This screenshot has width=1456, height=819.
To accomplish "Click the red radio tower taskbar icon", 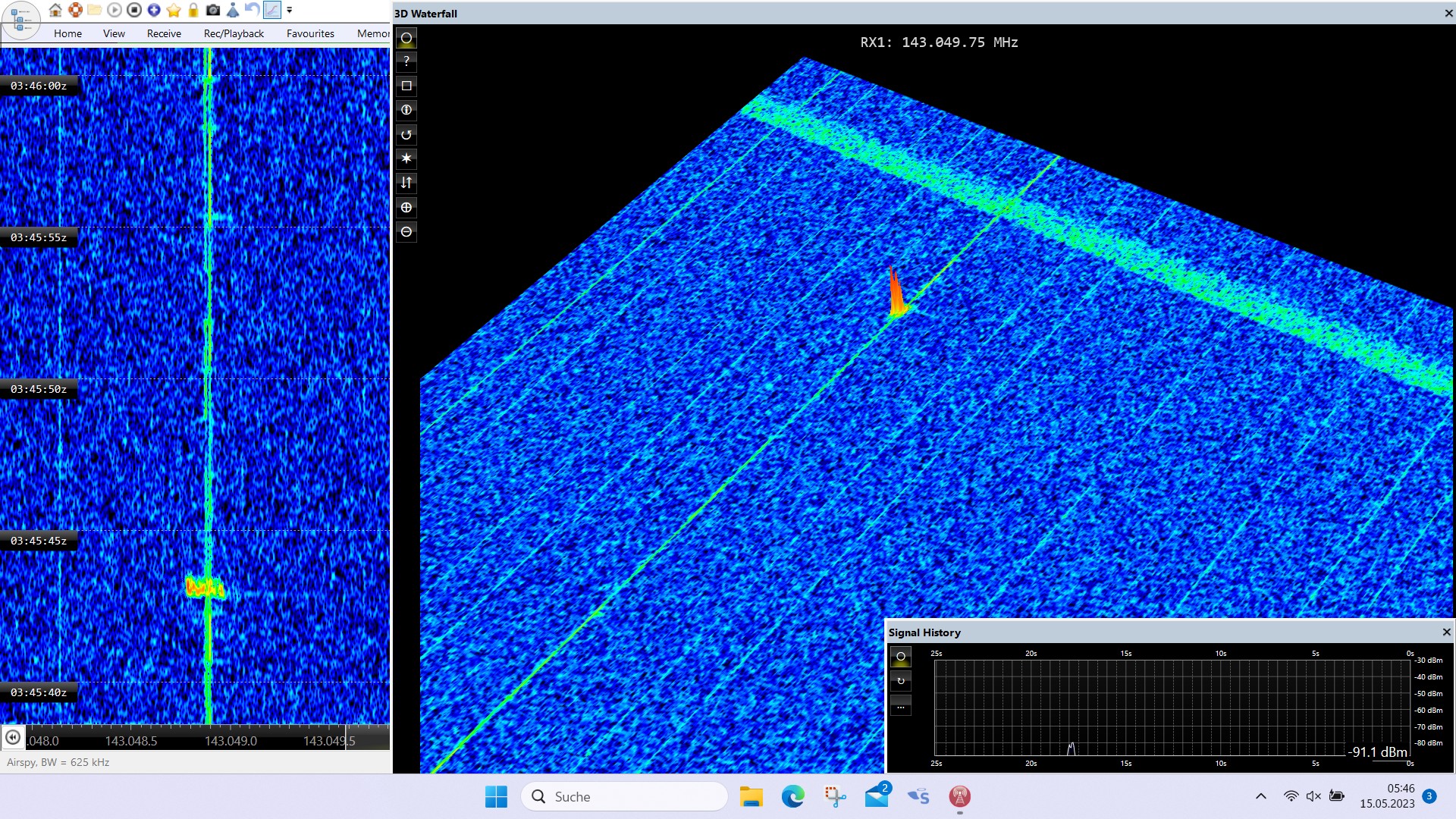I will tap(960, 796).
